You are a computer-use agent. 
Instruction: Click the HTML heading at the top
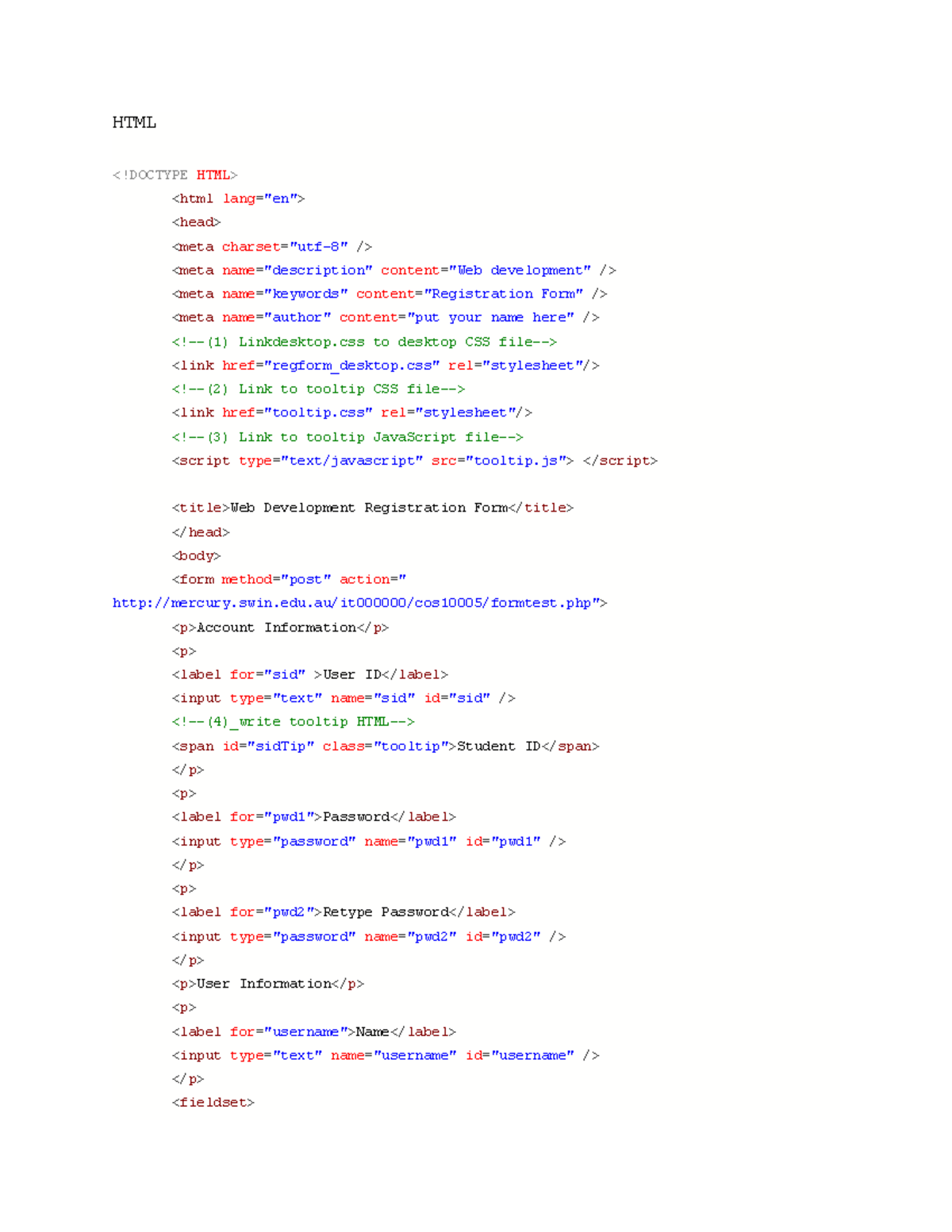(x=133, y=122)
